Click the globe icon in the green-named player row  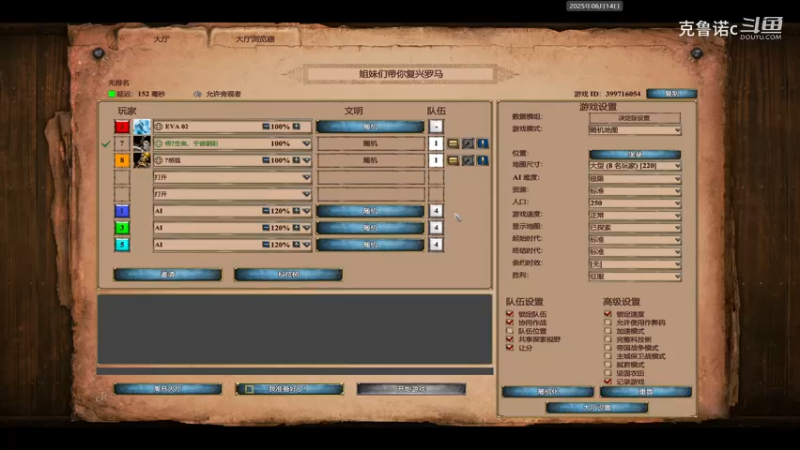[159, 143]
